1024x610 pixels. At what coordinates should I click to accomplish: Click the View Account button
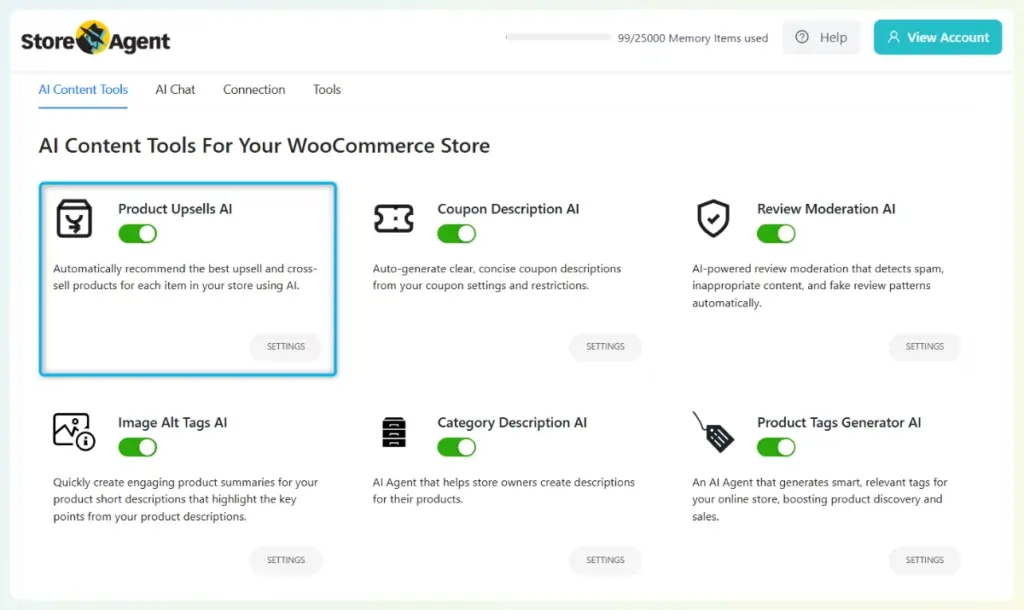(x=938, y=37)
